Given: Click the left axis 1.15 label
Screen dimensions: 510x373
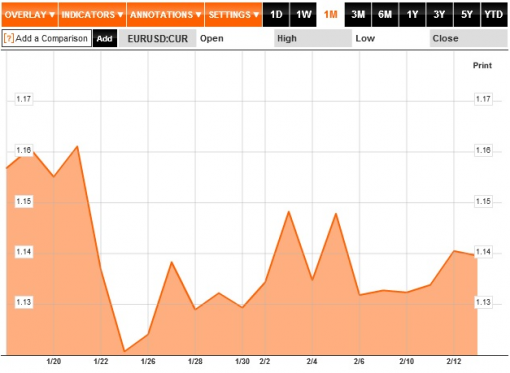Looking at the screenshot, I should (24, 201).
